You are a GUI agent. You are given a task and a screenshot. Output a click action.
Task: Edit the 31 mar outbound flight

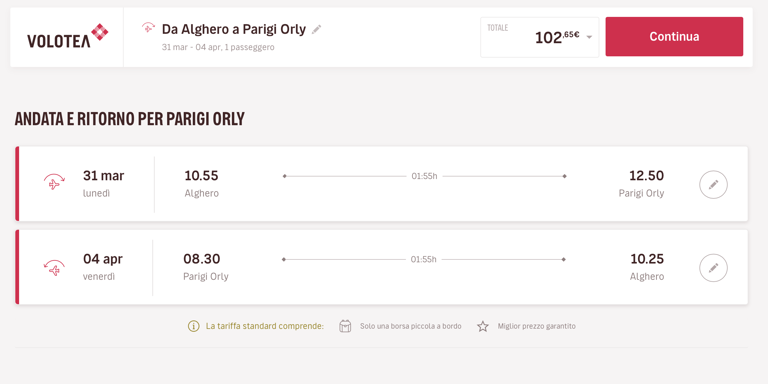713,185
